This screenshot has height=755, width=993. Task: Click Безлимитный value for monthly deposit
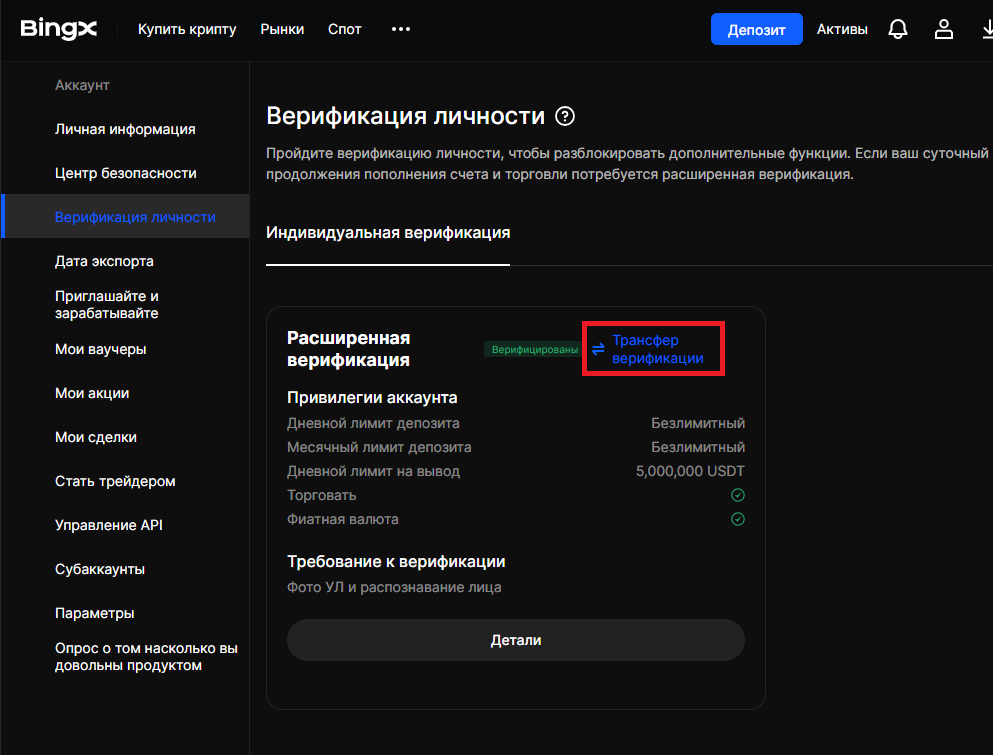coord(698,447)
